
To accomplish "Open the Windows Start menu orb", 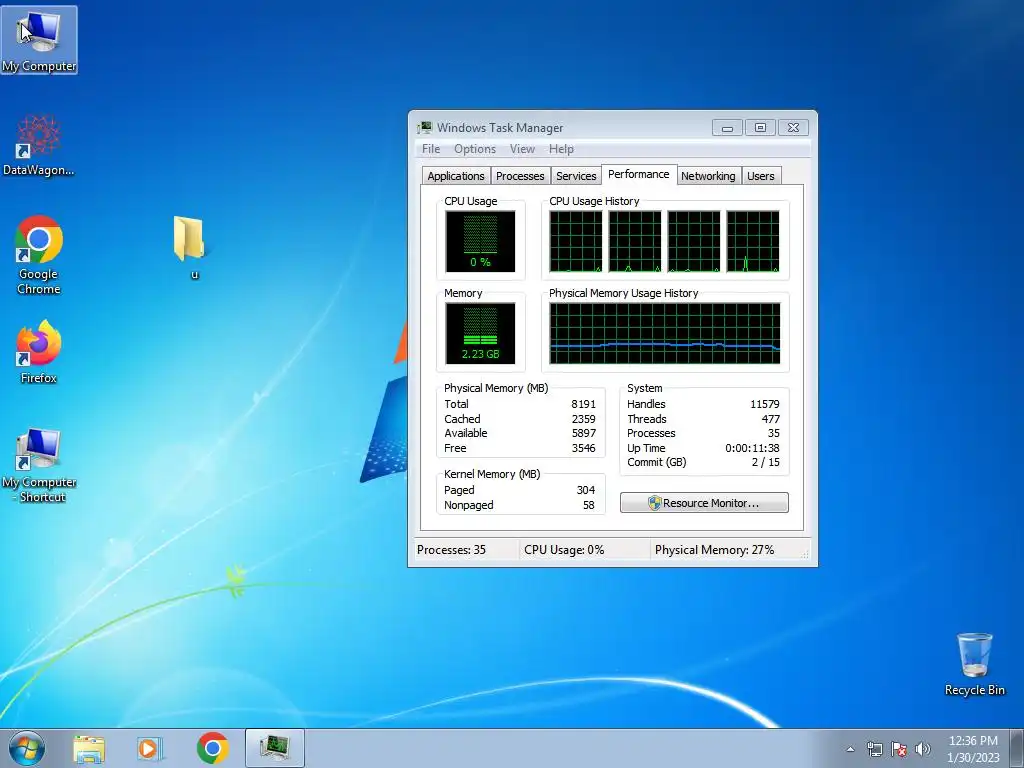I will click(x=27, y=748).
